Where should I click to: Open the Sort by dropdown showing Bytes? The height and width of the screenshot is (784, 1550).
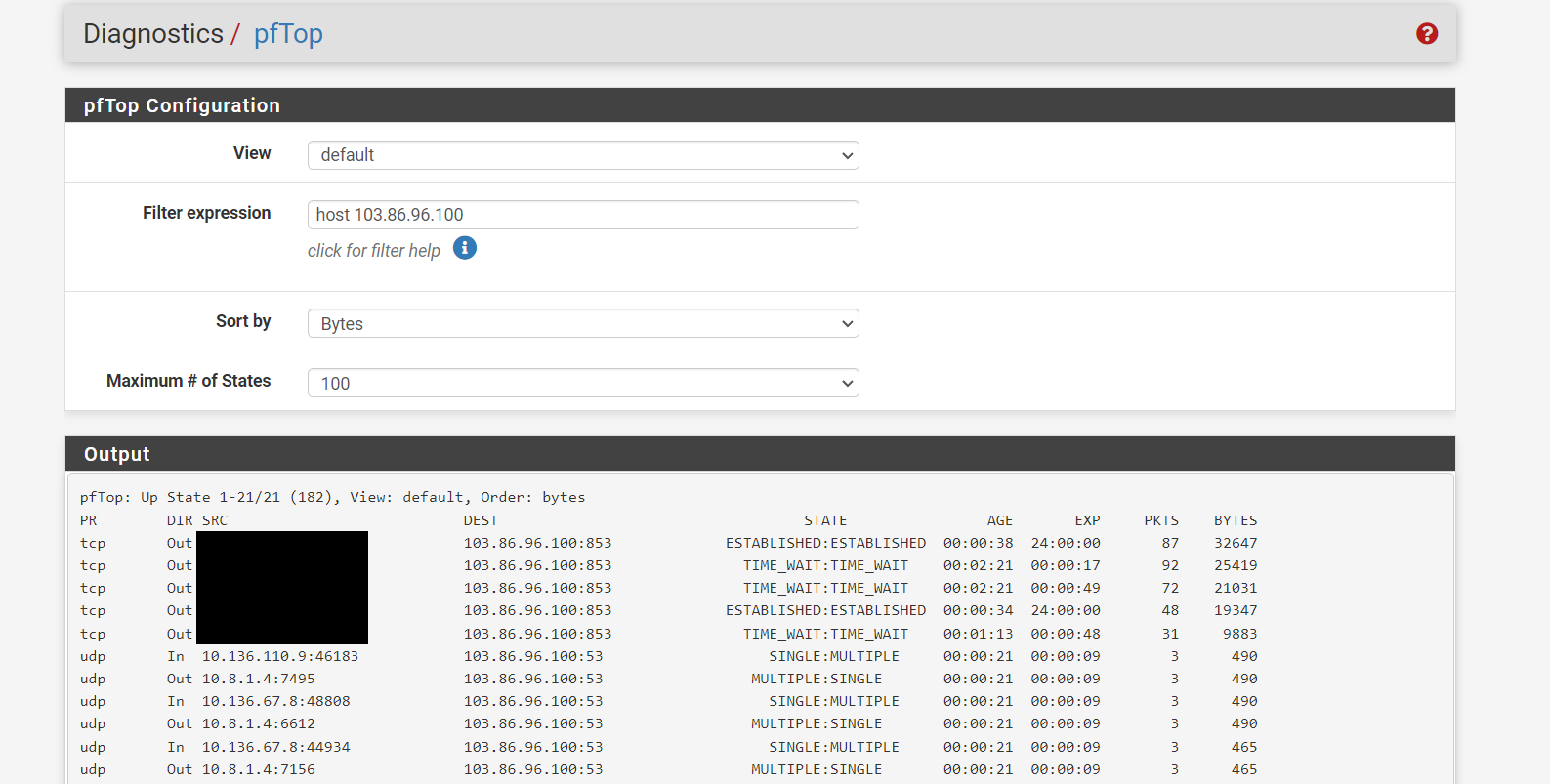pos(583,323)
